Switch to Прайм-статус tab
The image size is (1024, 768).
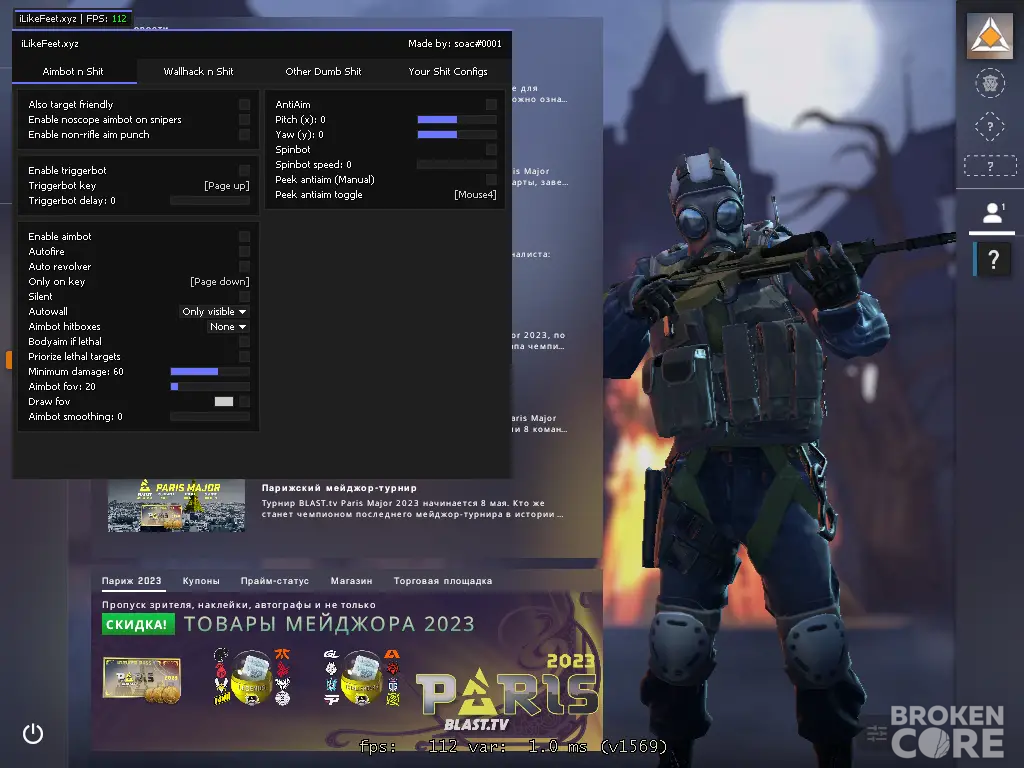274,581
